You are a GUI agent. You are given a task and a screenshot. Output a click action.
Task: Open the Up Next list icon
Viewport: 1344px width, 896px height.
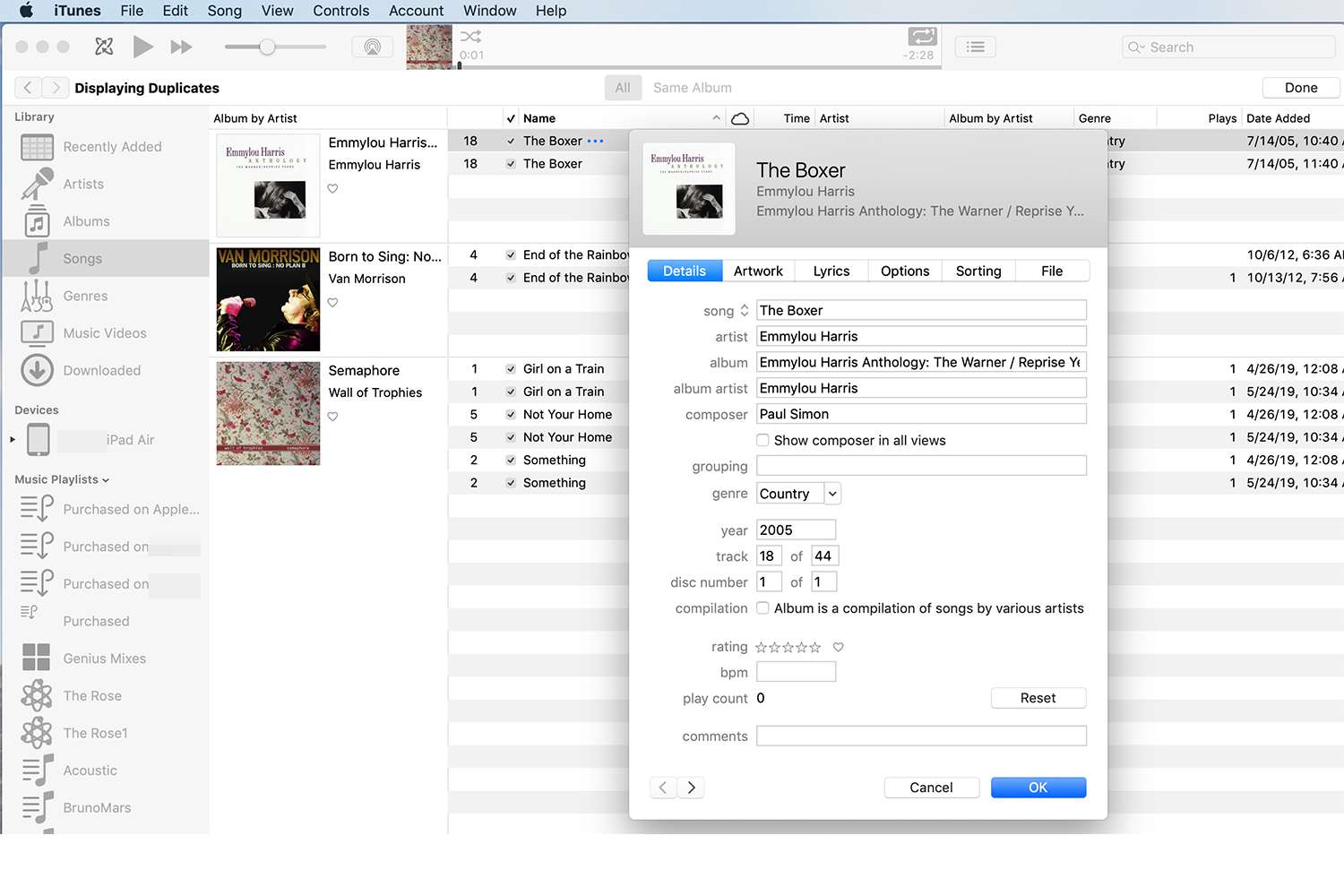[x=976, y=47]
